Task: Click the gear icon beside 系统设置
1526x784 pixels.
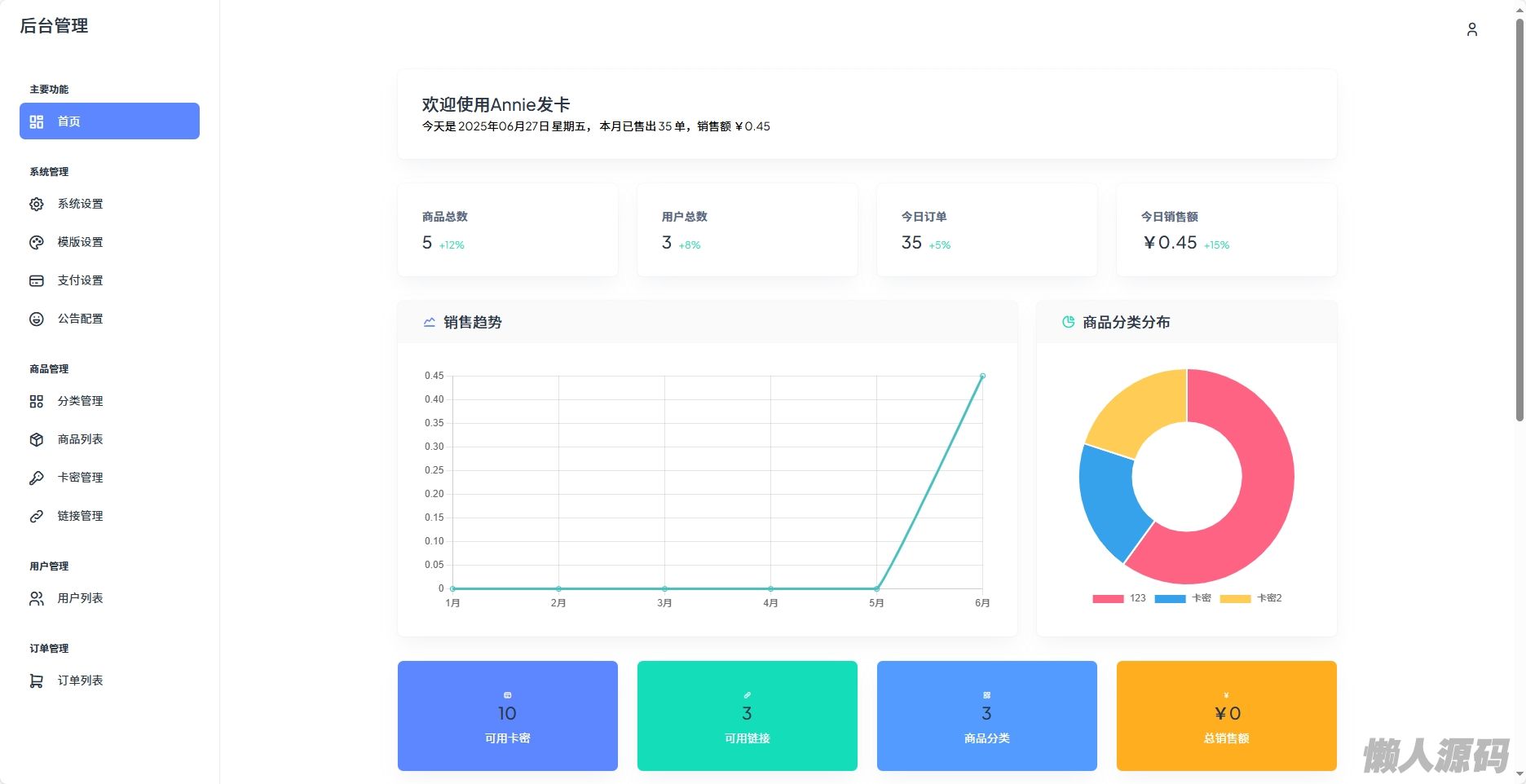Action: [37, 204]
